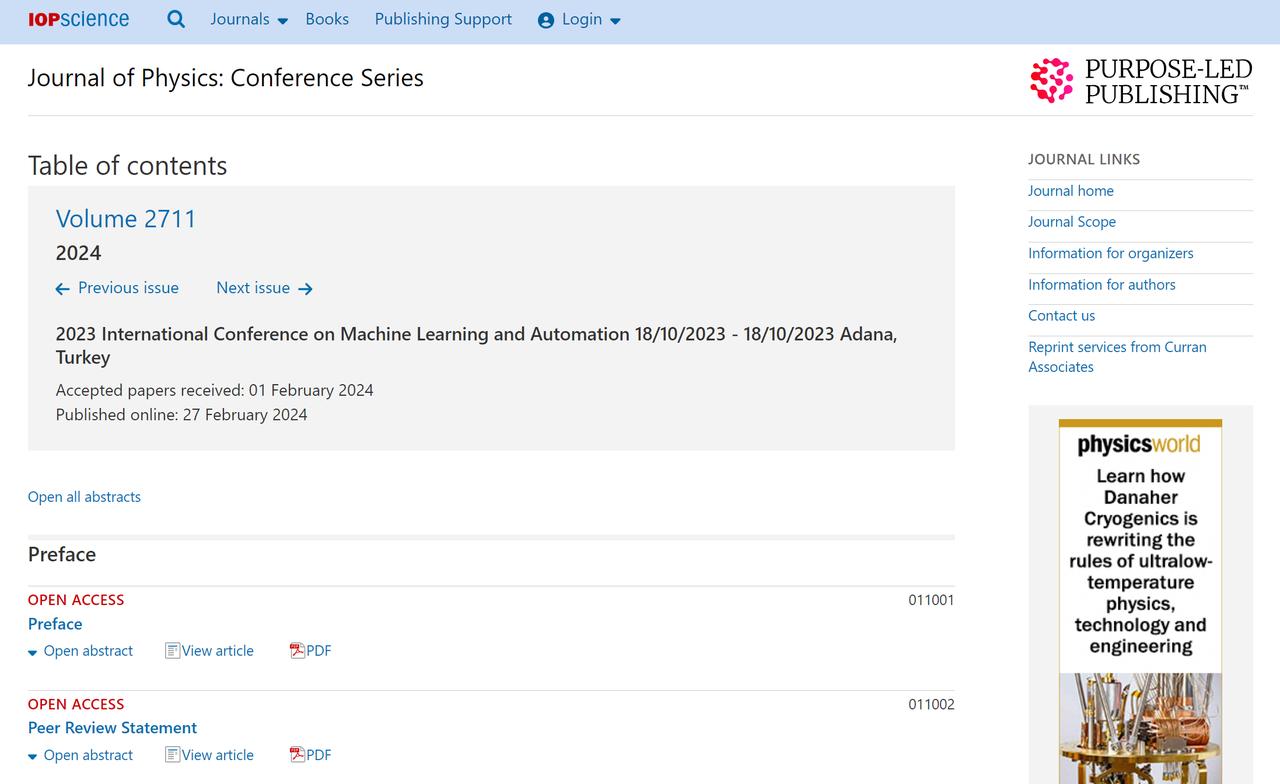1280x784 pixels.
Task: Click the View article icon for Preface
Action: [x=172, y=650]
